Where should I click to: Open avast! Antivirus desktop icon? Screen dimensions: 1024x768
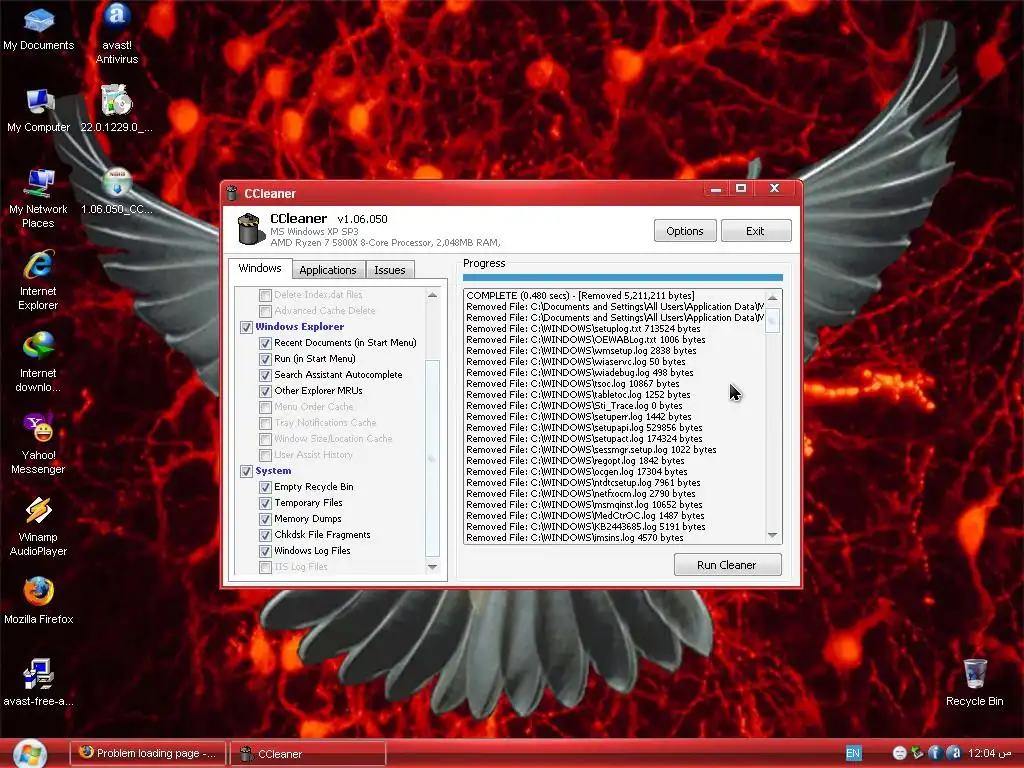point(117,34)
